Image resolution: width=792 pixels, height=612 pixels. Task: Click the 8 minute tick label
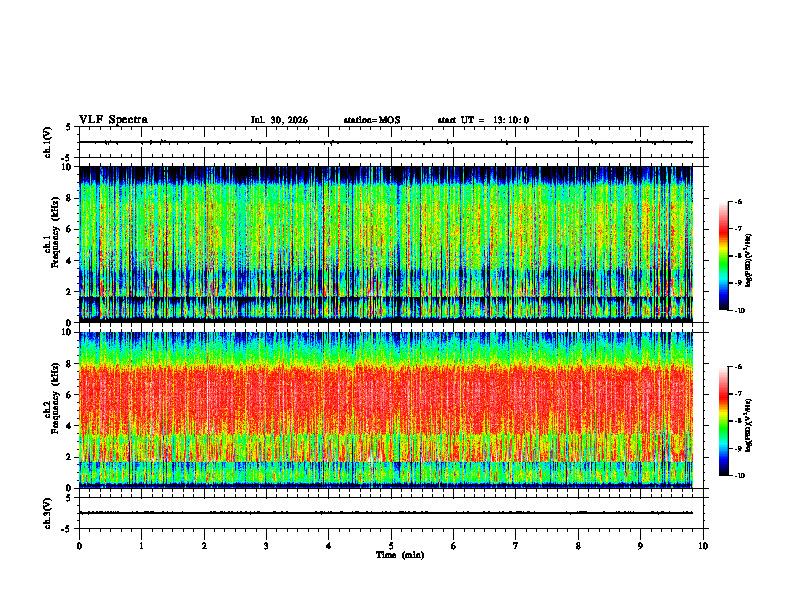578,546
